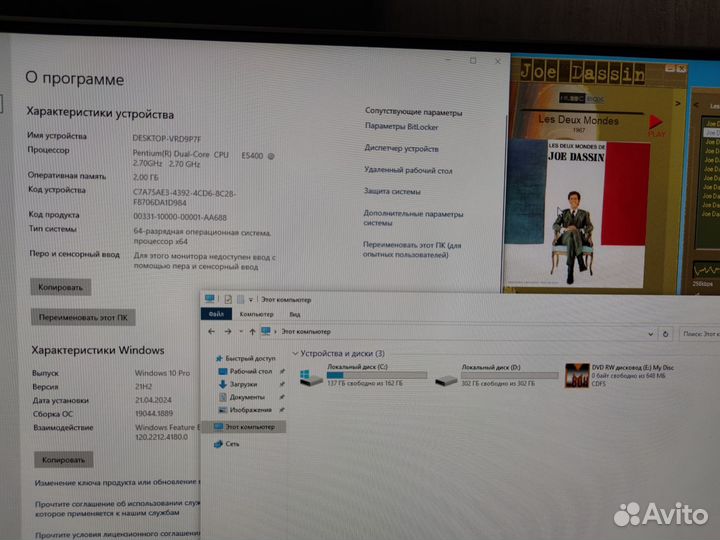
Task: Click the device name 'DESKTOP-VRD9P7F' text
Action: coord(167,138)
